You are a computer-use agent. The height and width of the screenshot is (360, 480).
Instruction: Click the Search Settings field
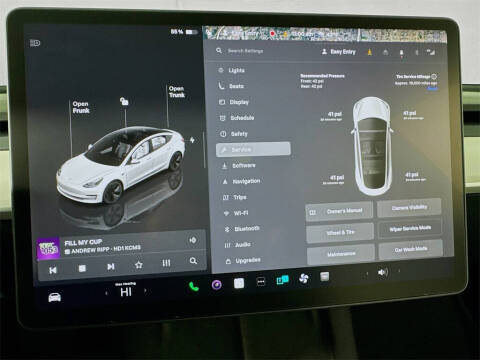(245, 51)
